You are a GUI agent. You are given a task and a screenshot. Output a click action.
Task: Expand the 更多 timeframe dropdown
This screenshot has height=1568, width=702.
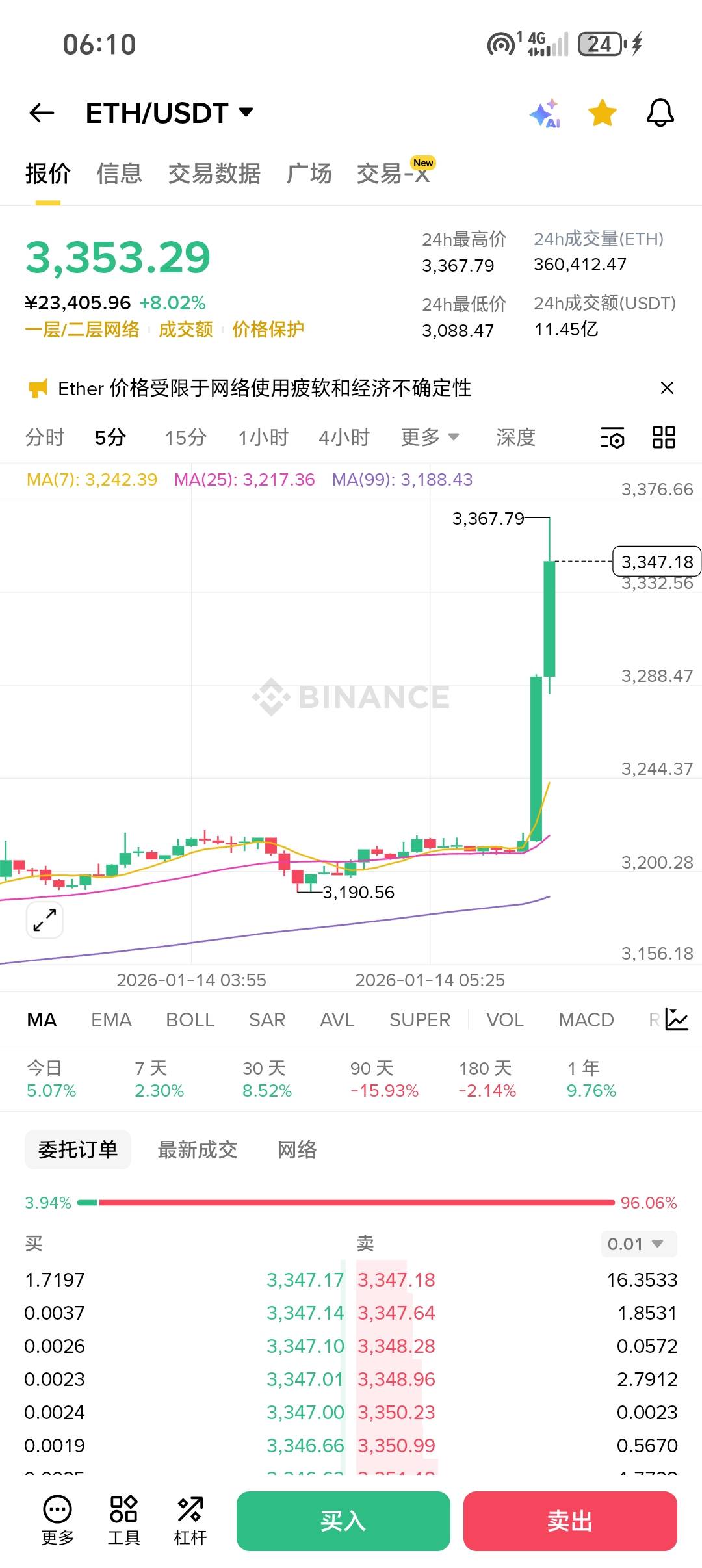pyautogui.click(x=430, y=438)
